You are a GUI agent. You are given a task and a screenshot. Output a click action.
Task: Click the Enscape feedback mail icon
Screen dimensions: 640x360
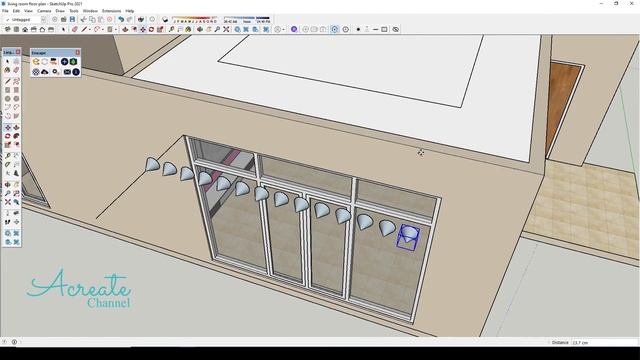click(x=67, y=72)
